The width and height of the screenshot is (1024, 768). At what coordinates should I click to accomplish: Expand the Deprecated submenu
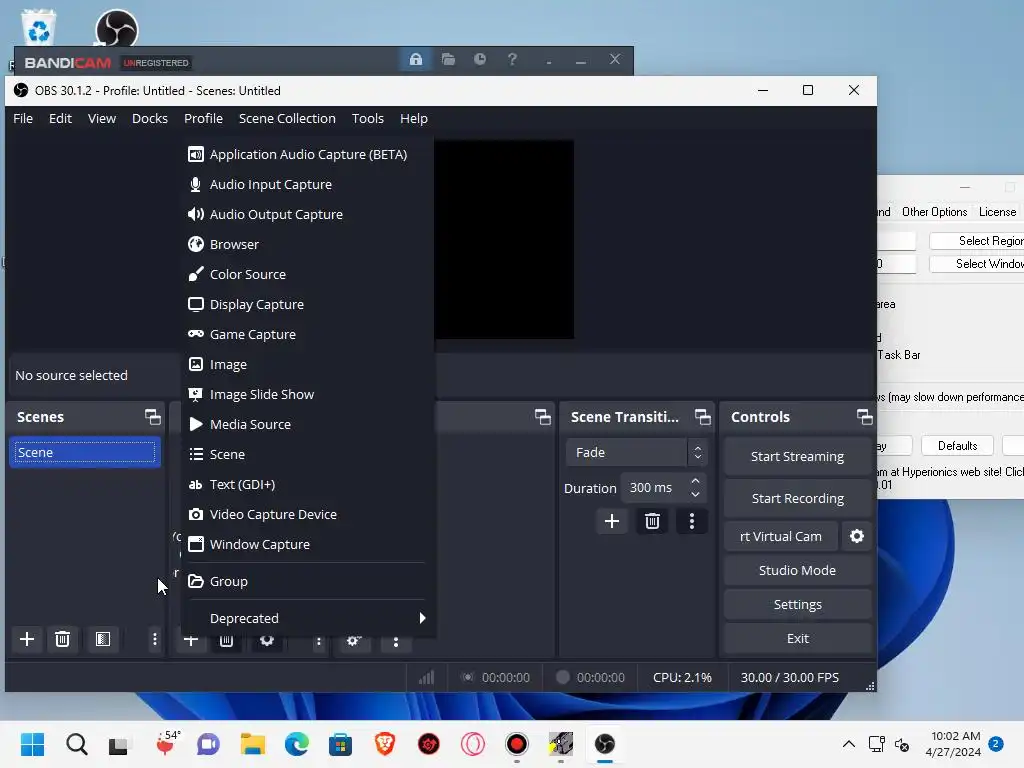tap(307, 618)
